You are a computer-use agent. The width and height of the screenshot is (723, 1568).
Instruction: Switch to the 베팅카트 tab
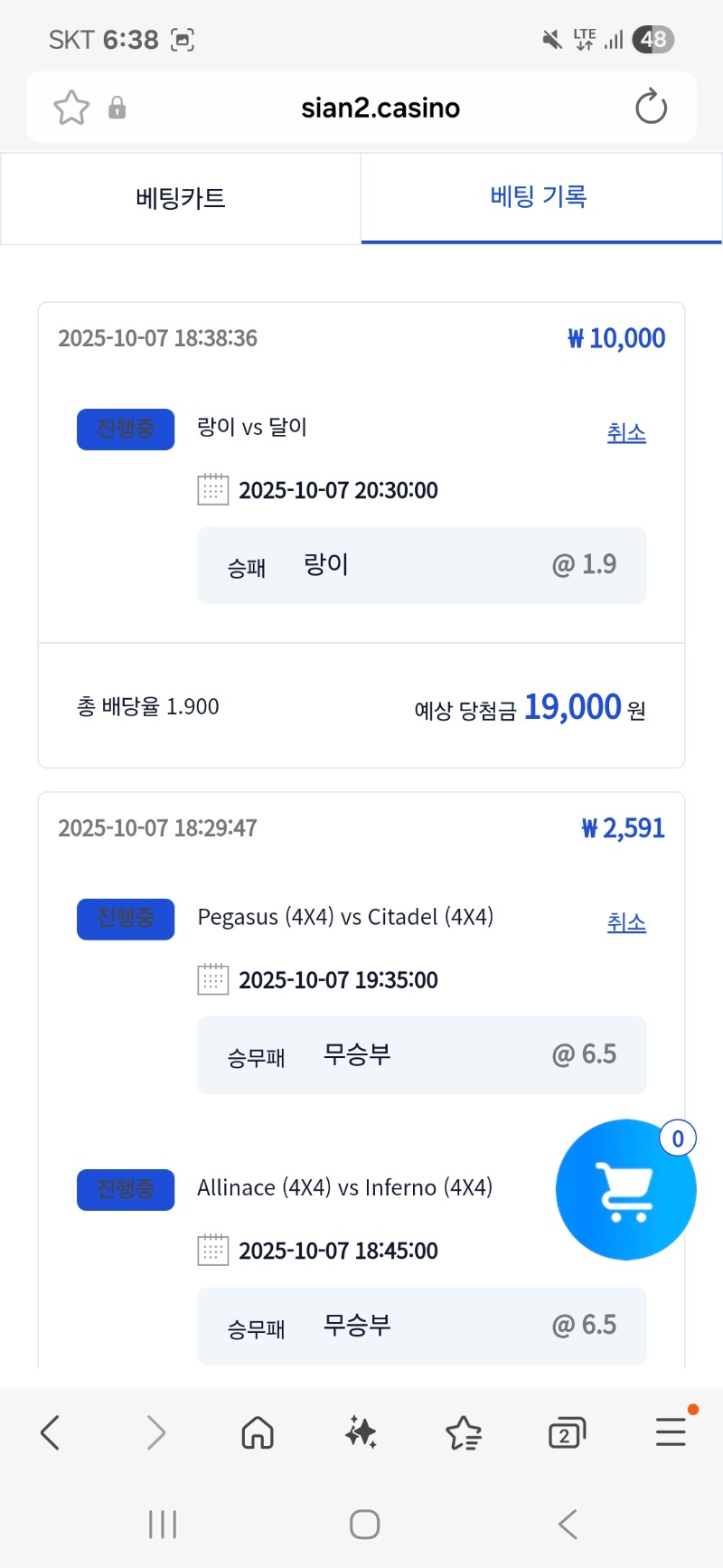tap(181, 198)
